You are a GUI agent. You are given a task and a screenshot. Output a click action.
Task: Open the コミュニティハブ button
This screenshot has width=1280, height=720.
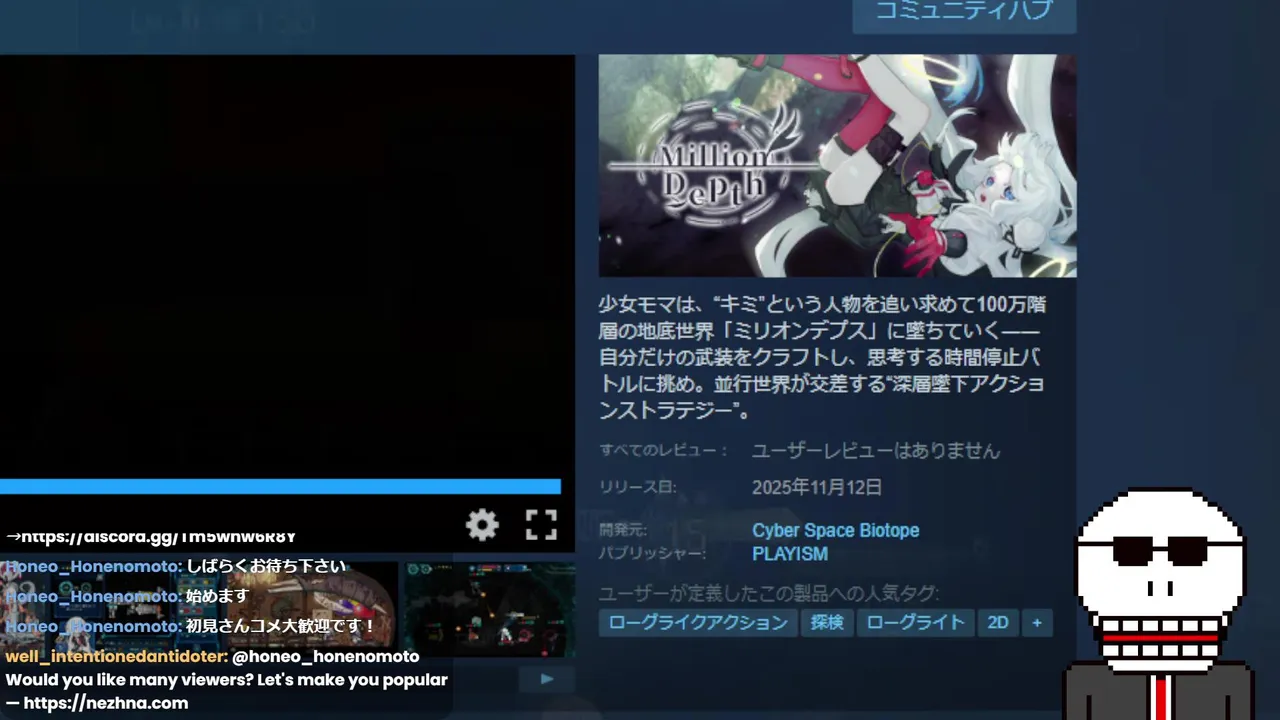point(964,12)
